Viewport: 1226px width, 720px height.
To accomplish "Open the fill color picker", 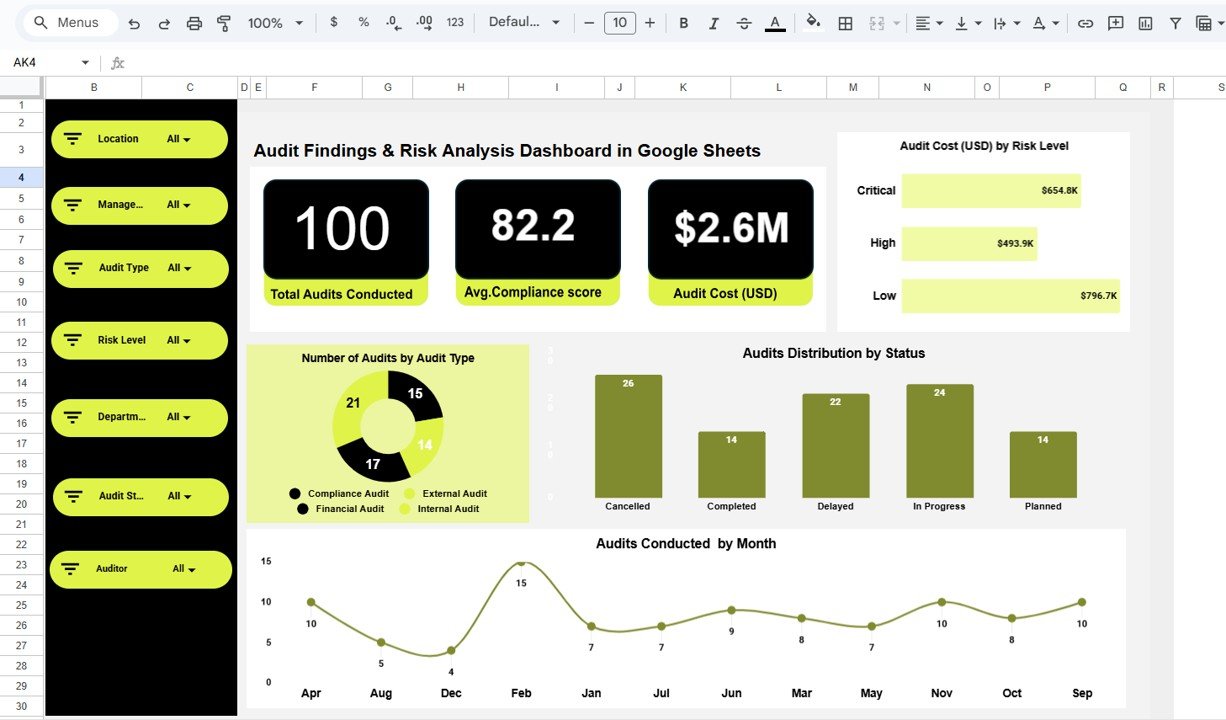I will 813,22.
